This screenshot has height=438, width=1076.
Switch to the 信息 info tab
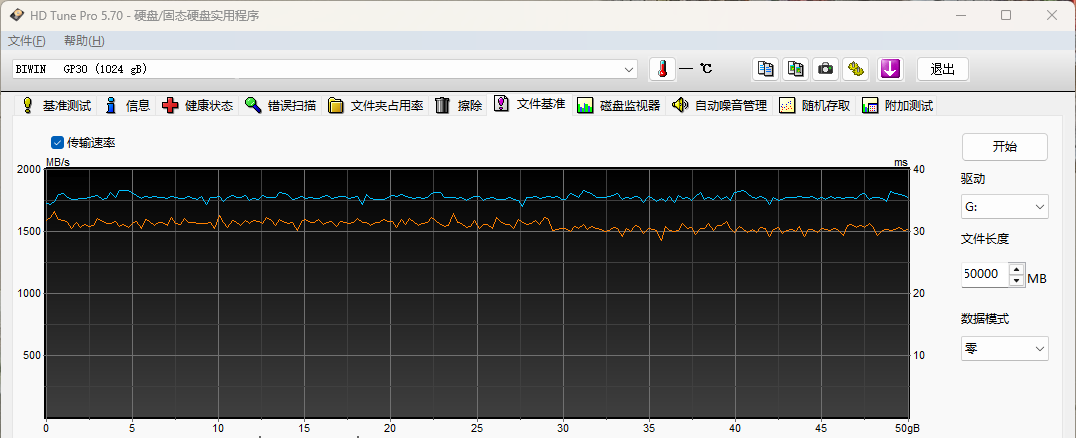(x=128, y=106)
